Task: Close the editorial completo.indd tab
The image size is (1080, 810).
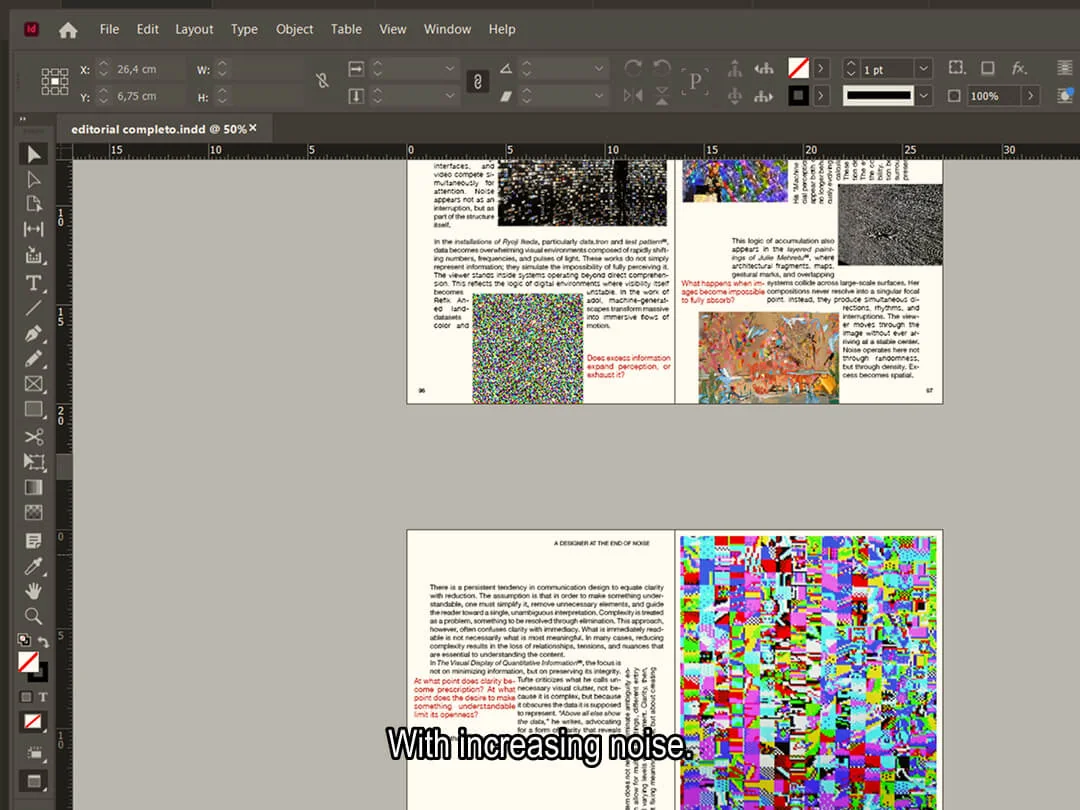Action: (x=253, y=128)
